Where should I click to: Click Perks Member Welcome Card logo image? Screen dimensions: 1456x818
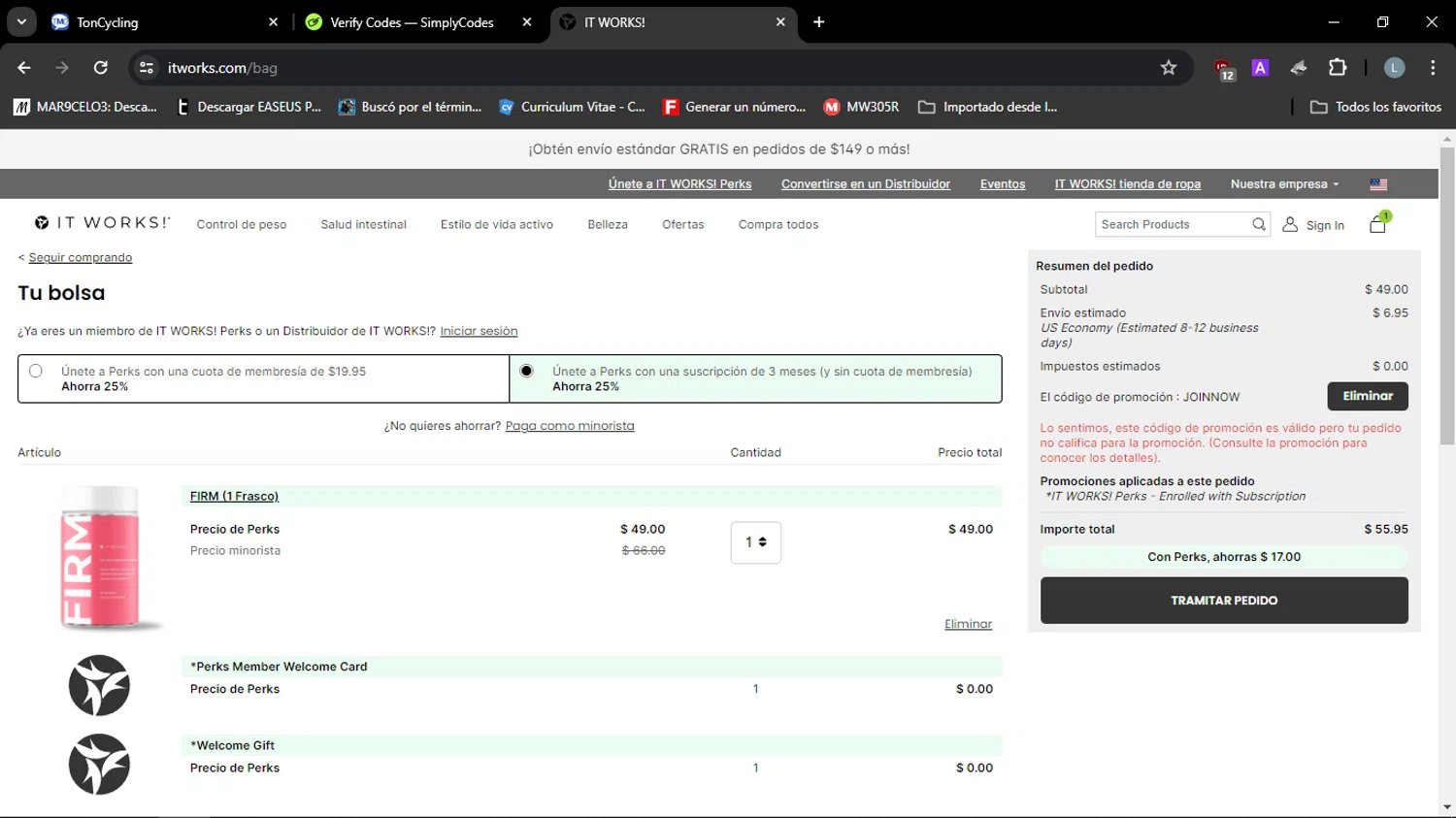click(x=99, y=685)
